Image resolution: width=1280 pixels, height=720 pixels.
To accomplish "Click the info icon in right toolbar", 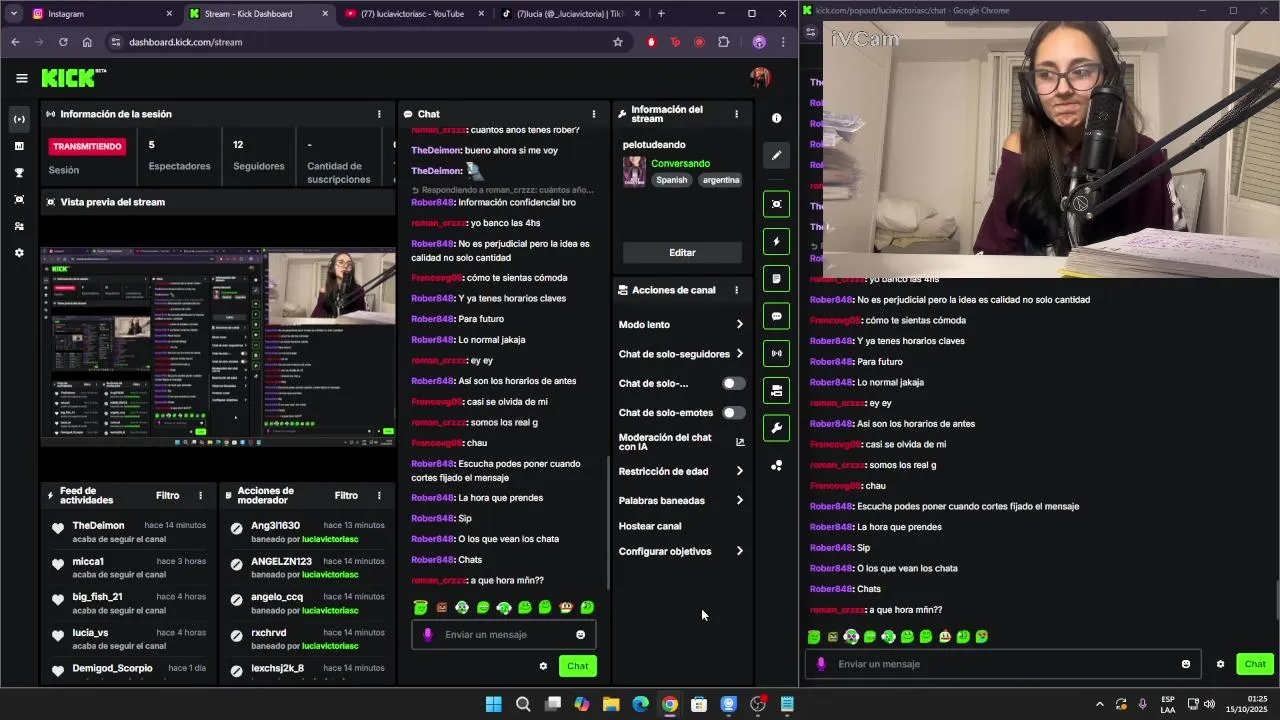I will click(x=777, y=118).
